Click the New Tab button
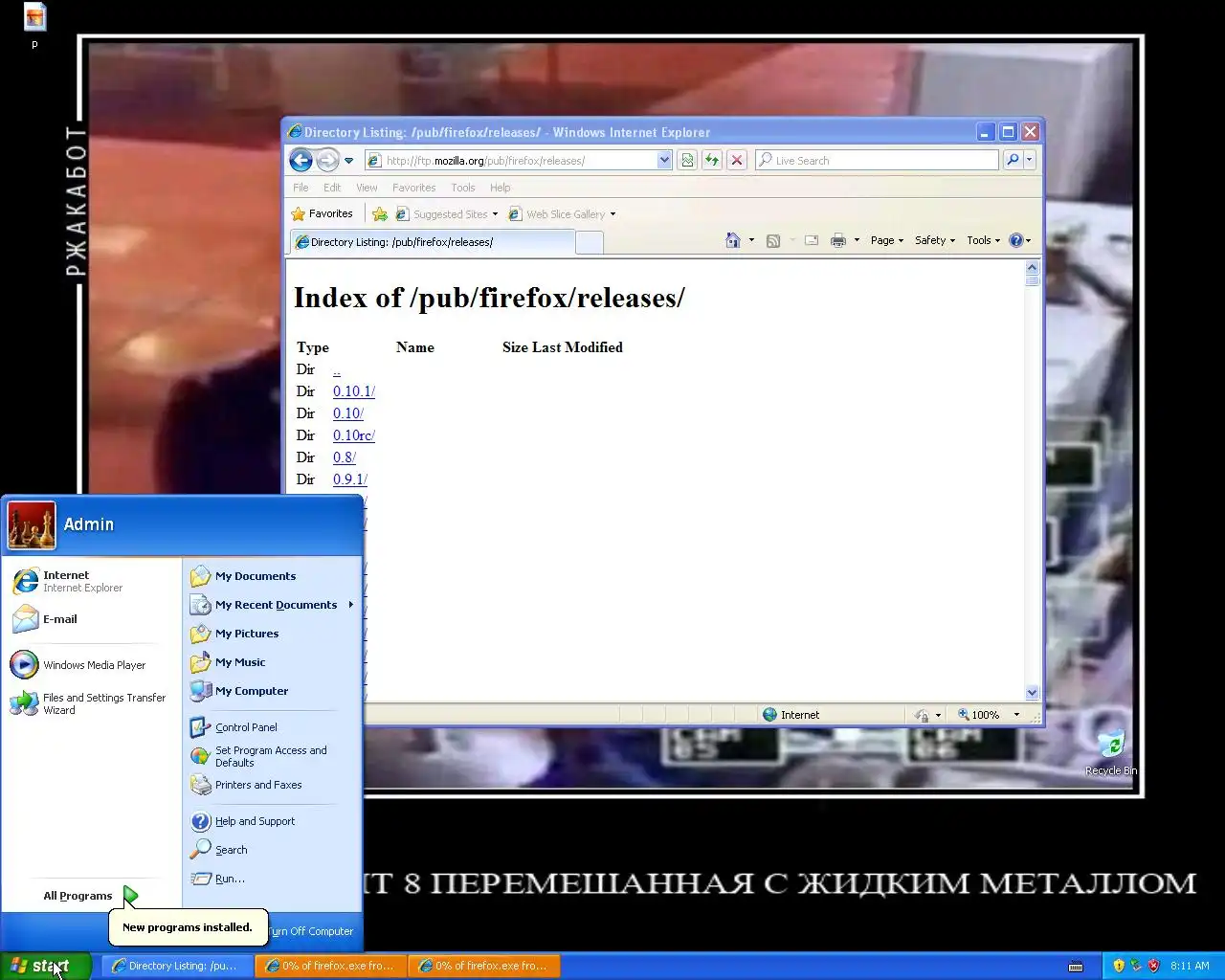This screenshot has height=980, width=1225. click(x=590, y=242)
